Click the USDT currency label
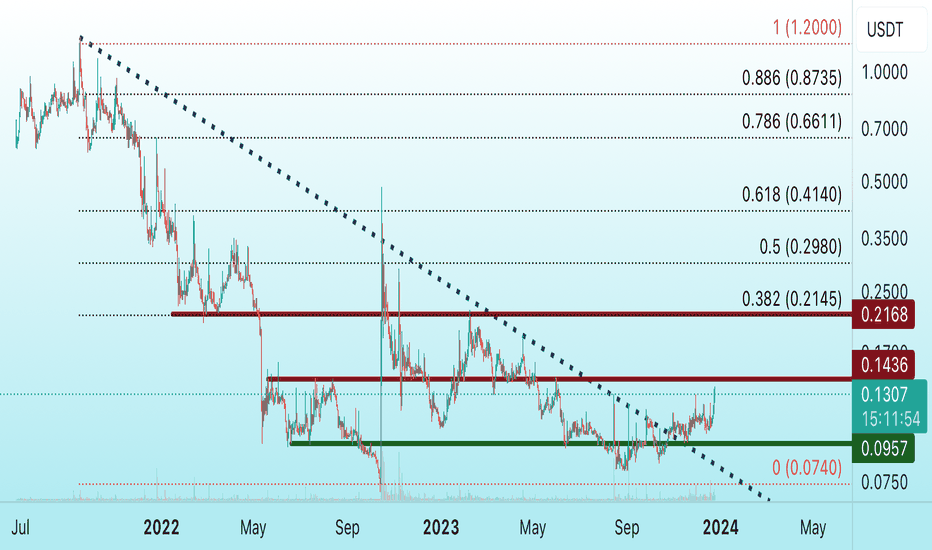The width and height of the screenshot is (932, 550). (884, 29)
